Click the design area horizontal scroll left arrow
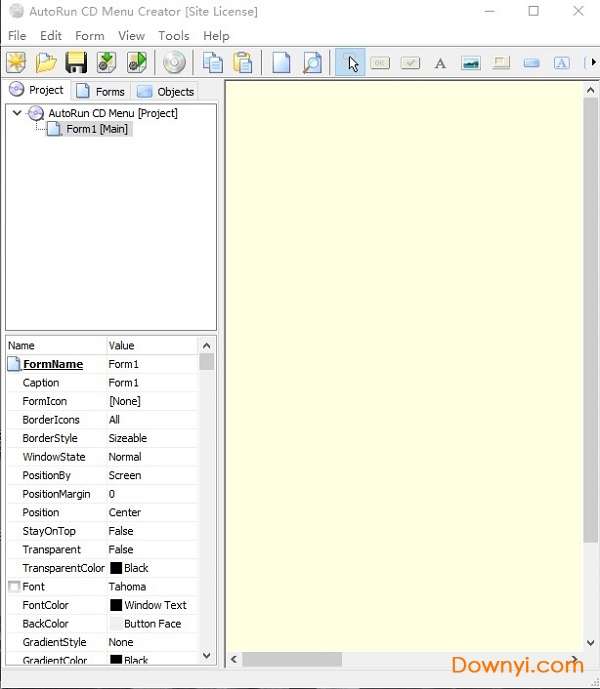The width and height of the screenshot is (600, 689). pos(234,659)
